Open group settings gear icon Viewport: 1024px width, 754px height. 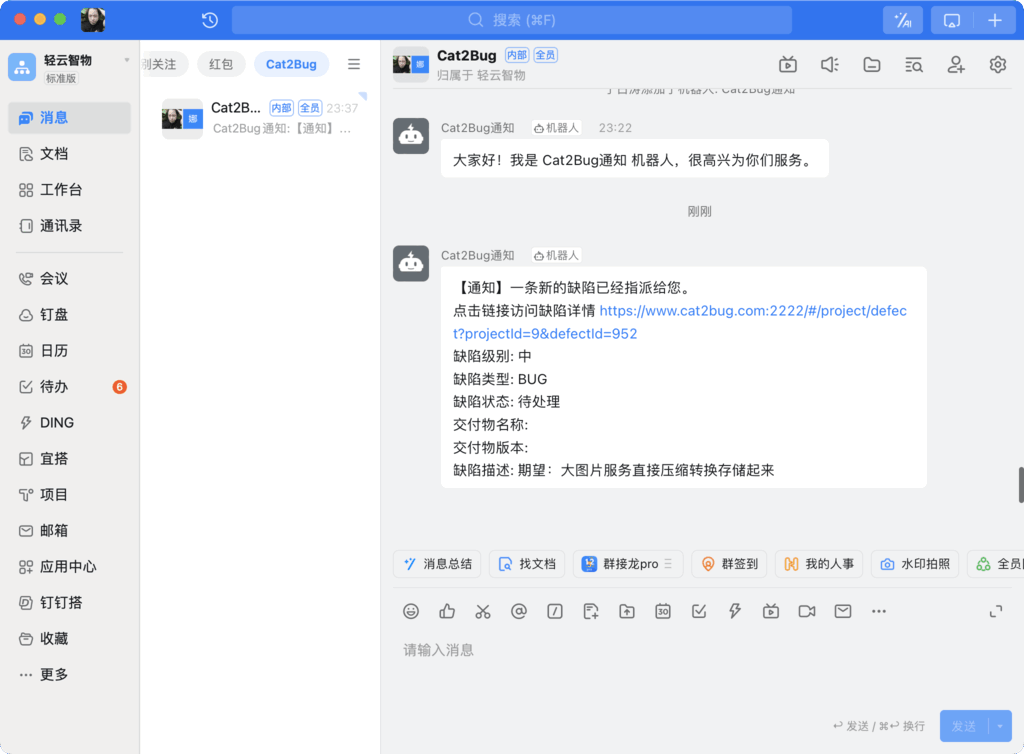(x=997, y=64)
